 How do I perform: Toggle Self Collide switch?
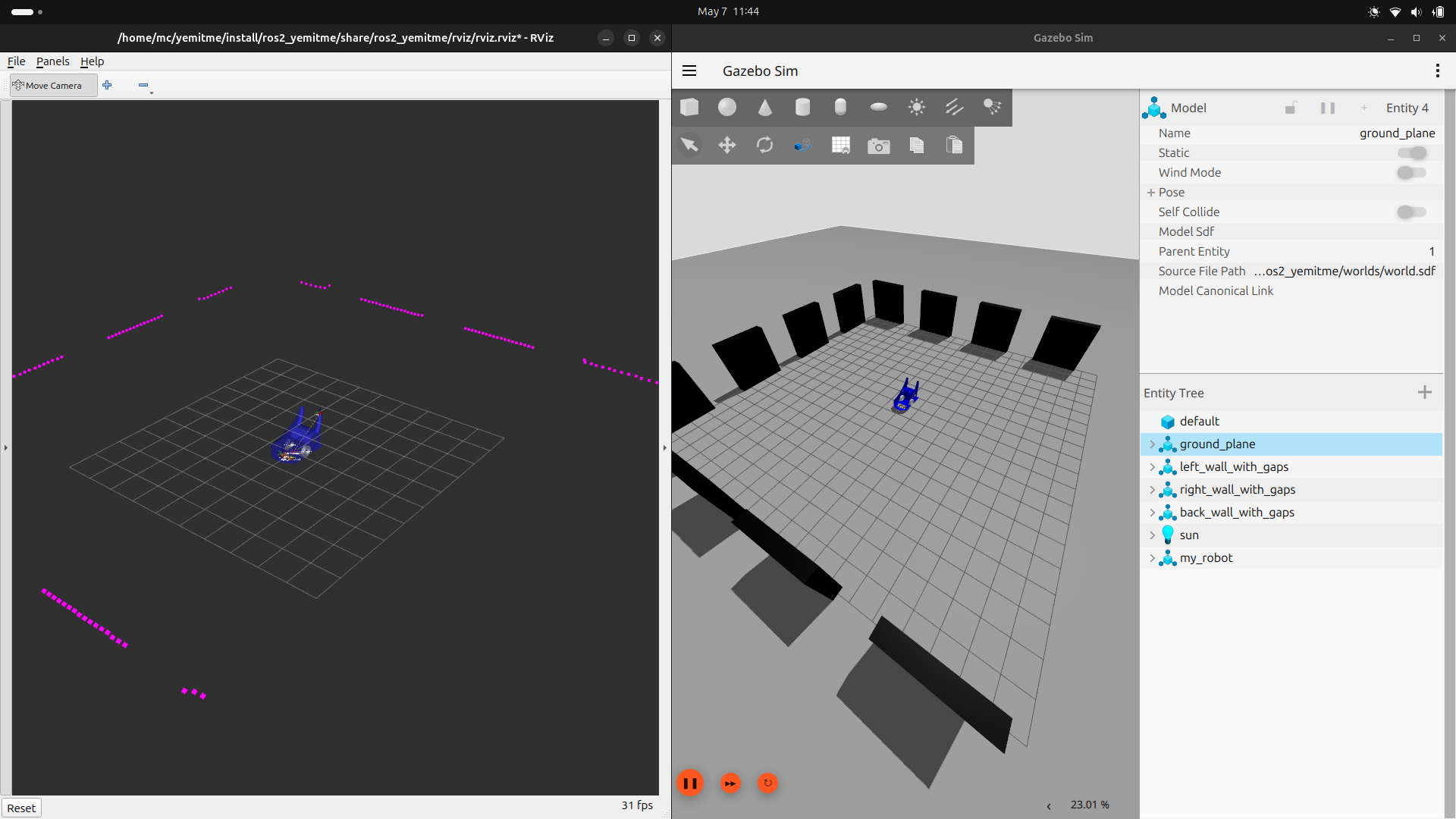coord(1411,212)
